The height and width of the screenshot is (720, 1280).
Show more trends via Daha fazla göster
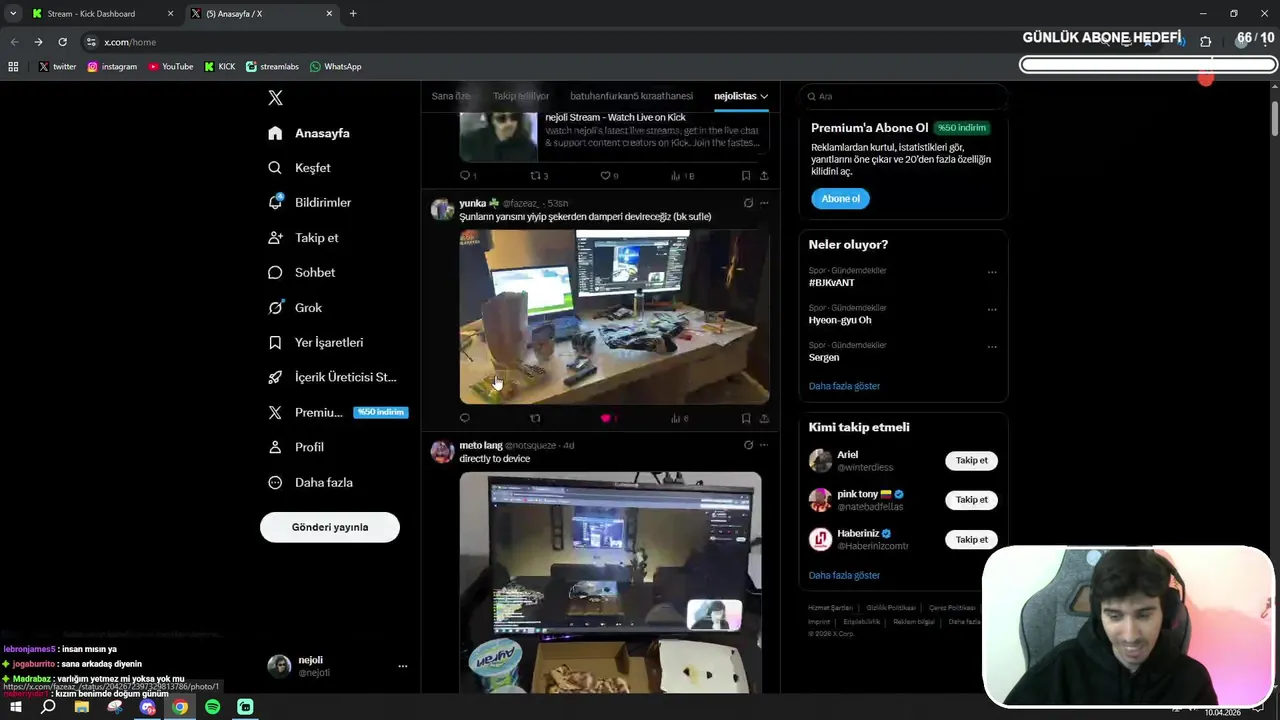(x=844, y=386)
